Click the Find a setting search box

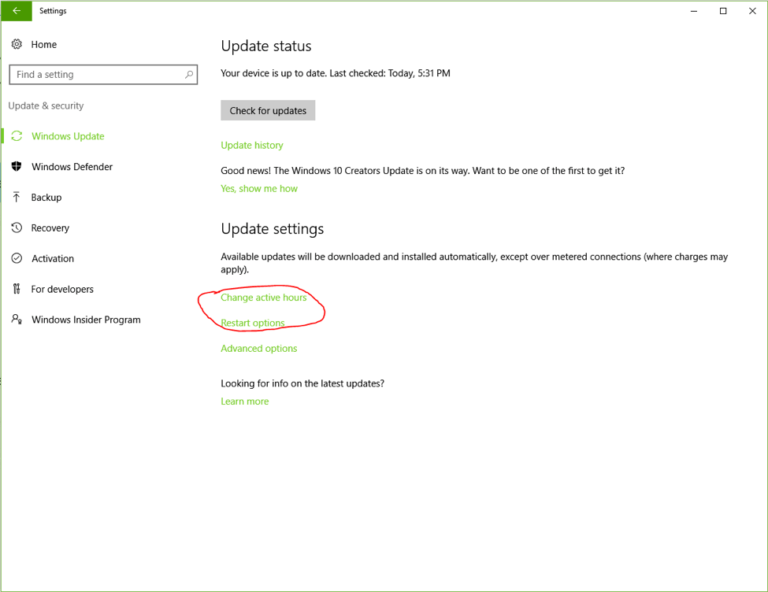click(103, 74)
